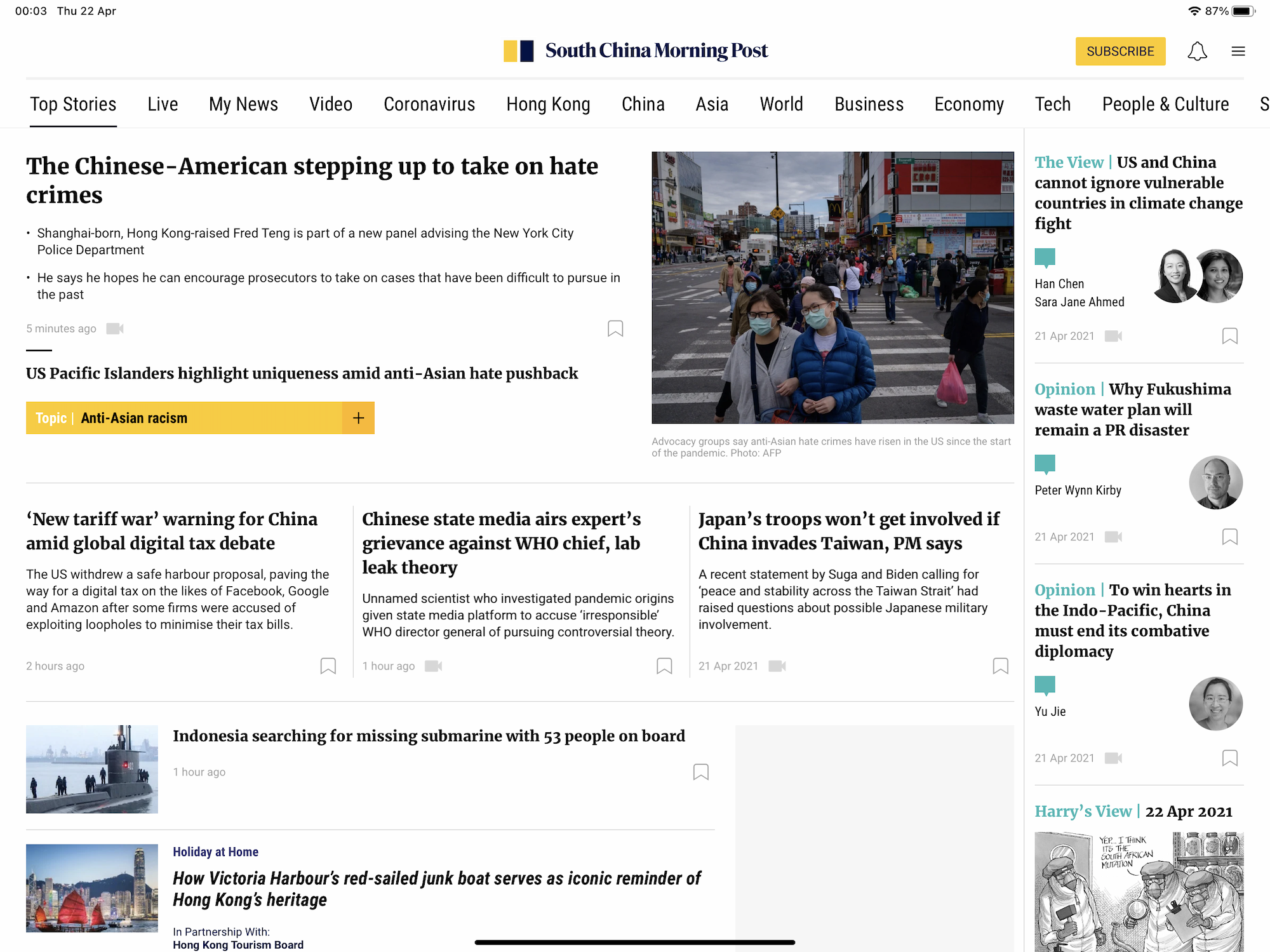Bookmark the Japan's troops Taiwan article
1270x952 pixels.
[1001, 666]
